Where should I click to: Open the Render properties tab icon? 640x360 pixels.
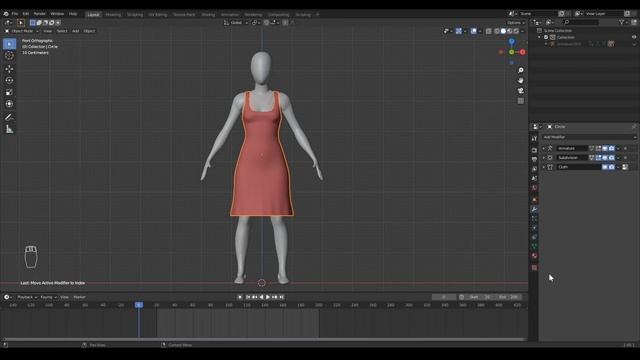[534, 150]
